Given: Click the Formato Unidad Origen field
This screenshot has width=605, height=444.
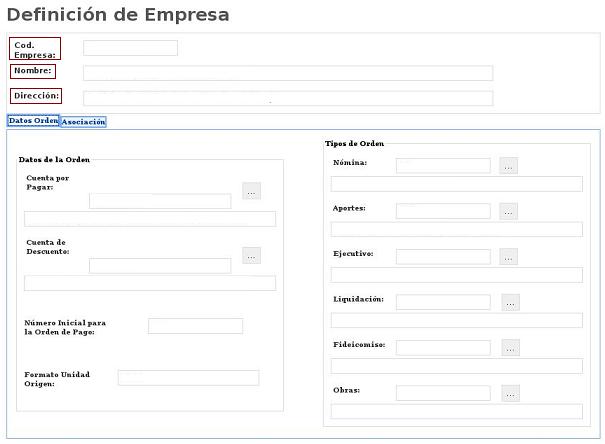Looking at the screenshot, I should coord(188,378).
